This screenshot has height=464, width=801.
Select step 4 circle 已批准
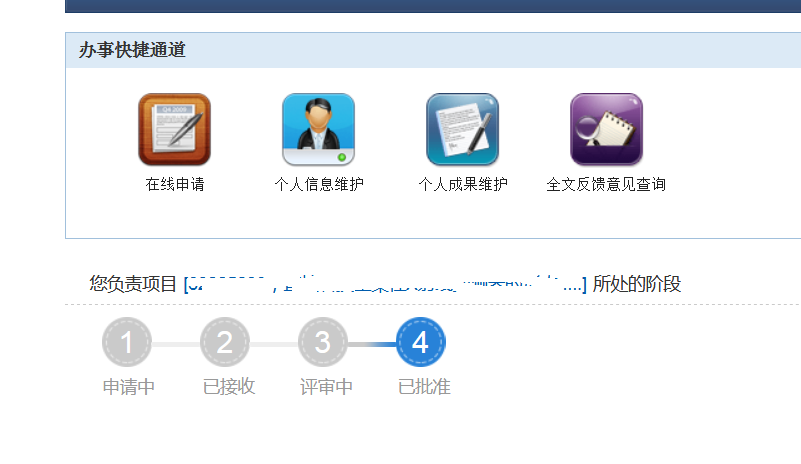click(x=421, y=342)
